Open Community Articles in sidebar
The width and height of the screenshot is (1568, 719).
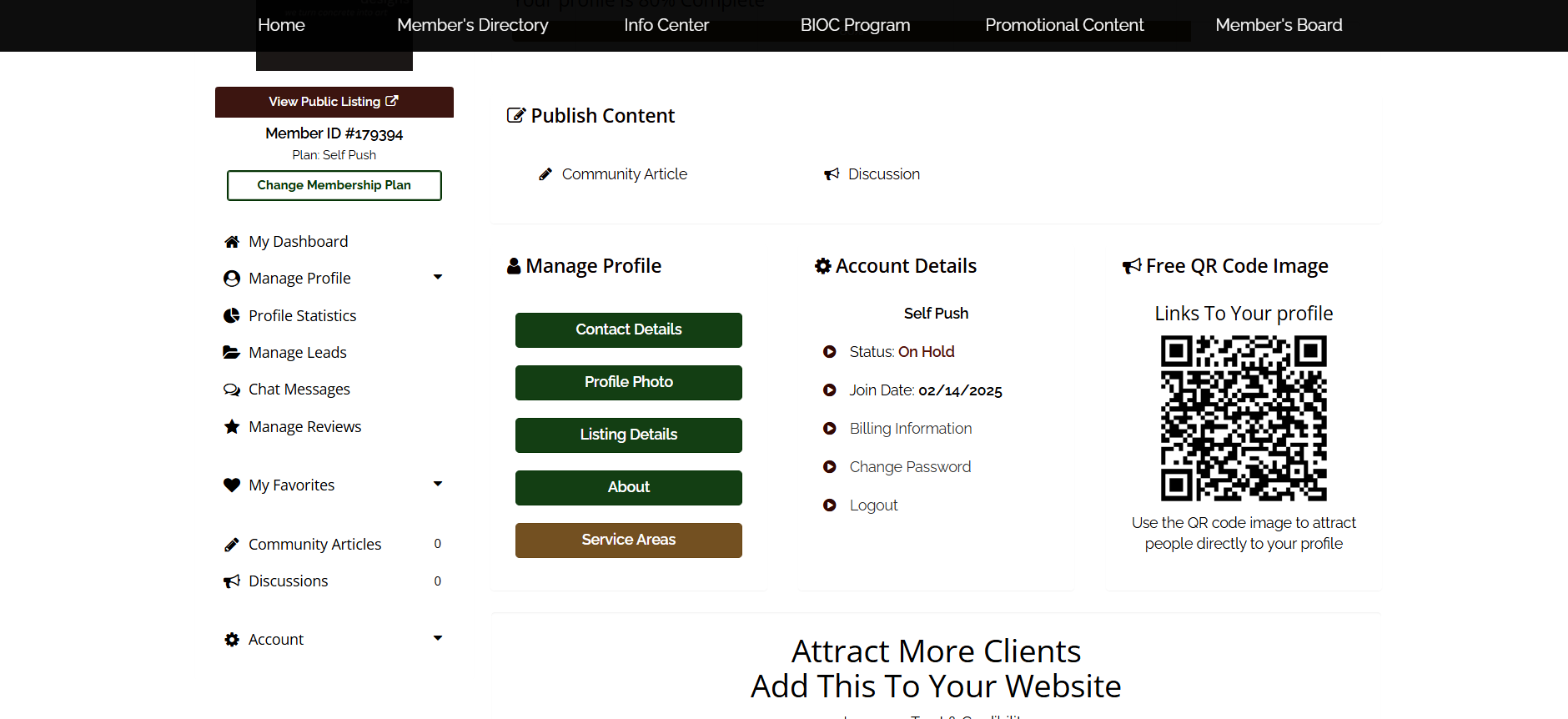314,545
